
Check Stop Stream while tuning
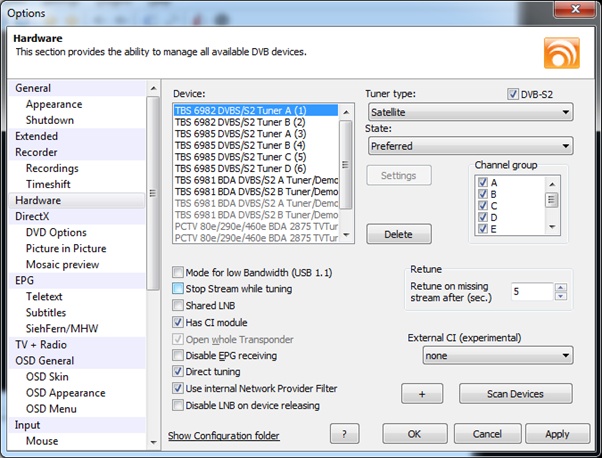[x=178, y=289]
